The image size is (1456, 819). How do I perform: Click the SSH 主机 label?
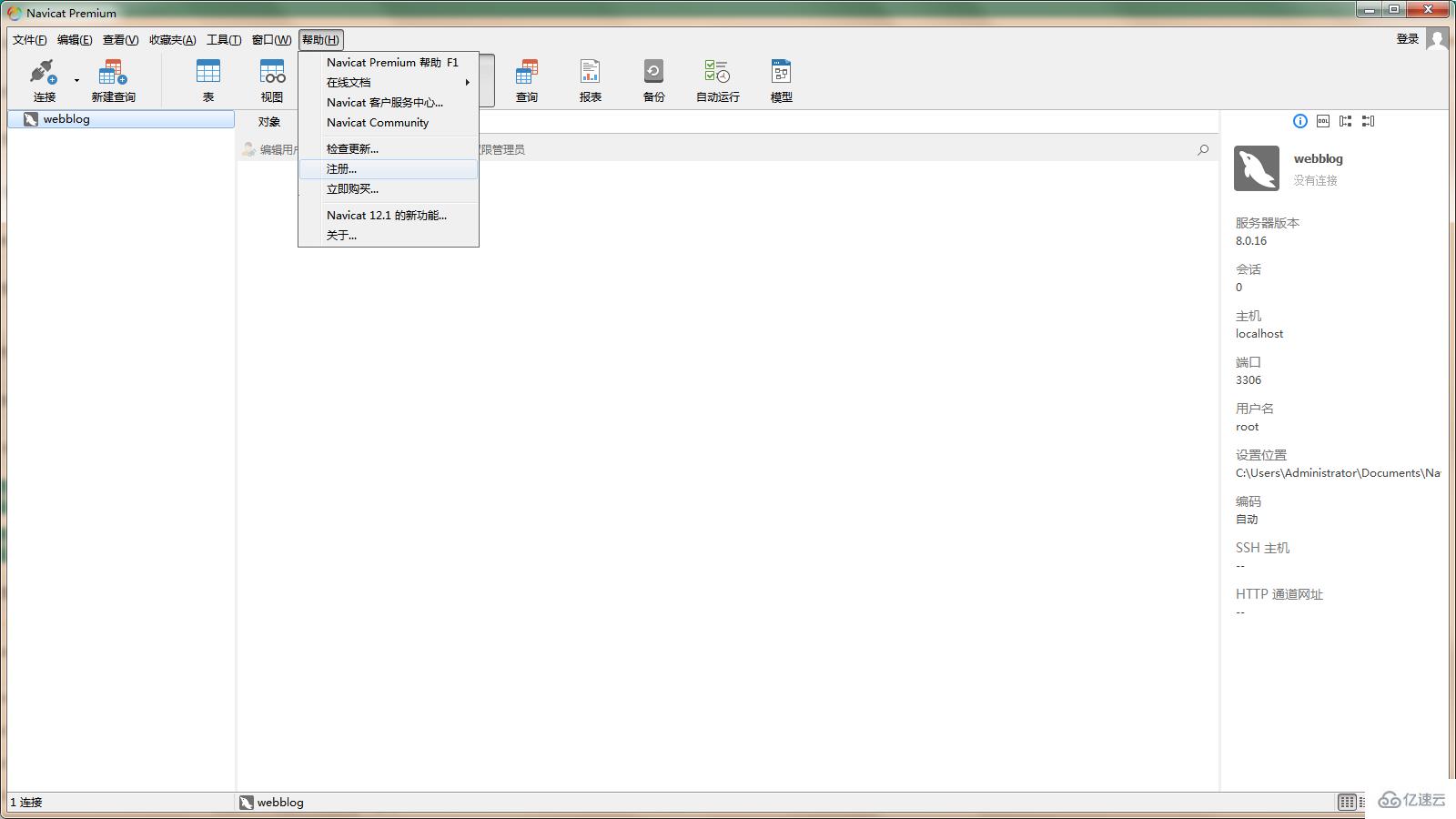[1262, 548]
